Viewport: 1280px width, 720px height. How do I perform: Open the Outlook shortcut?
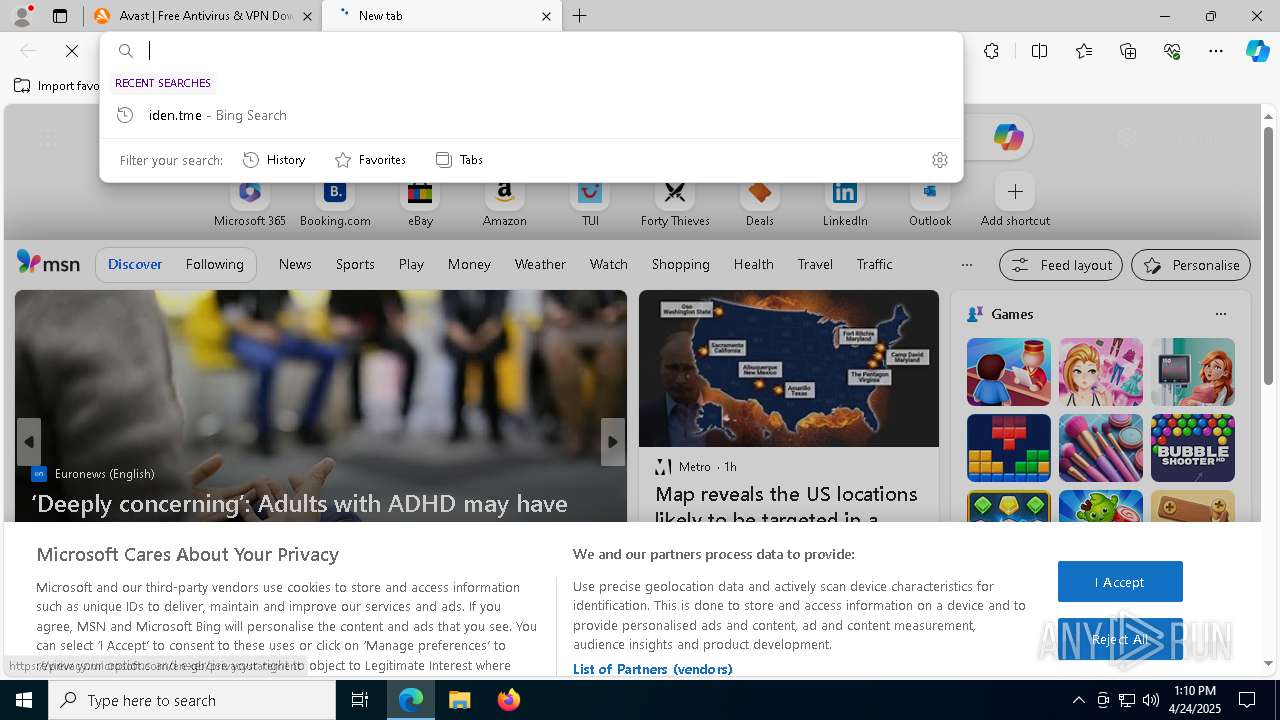(x=930, y=203)
